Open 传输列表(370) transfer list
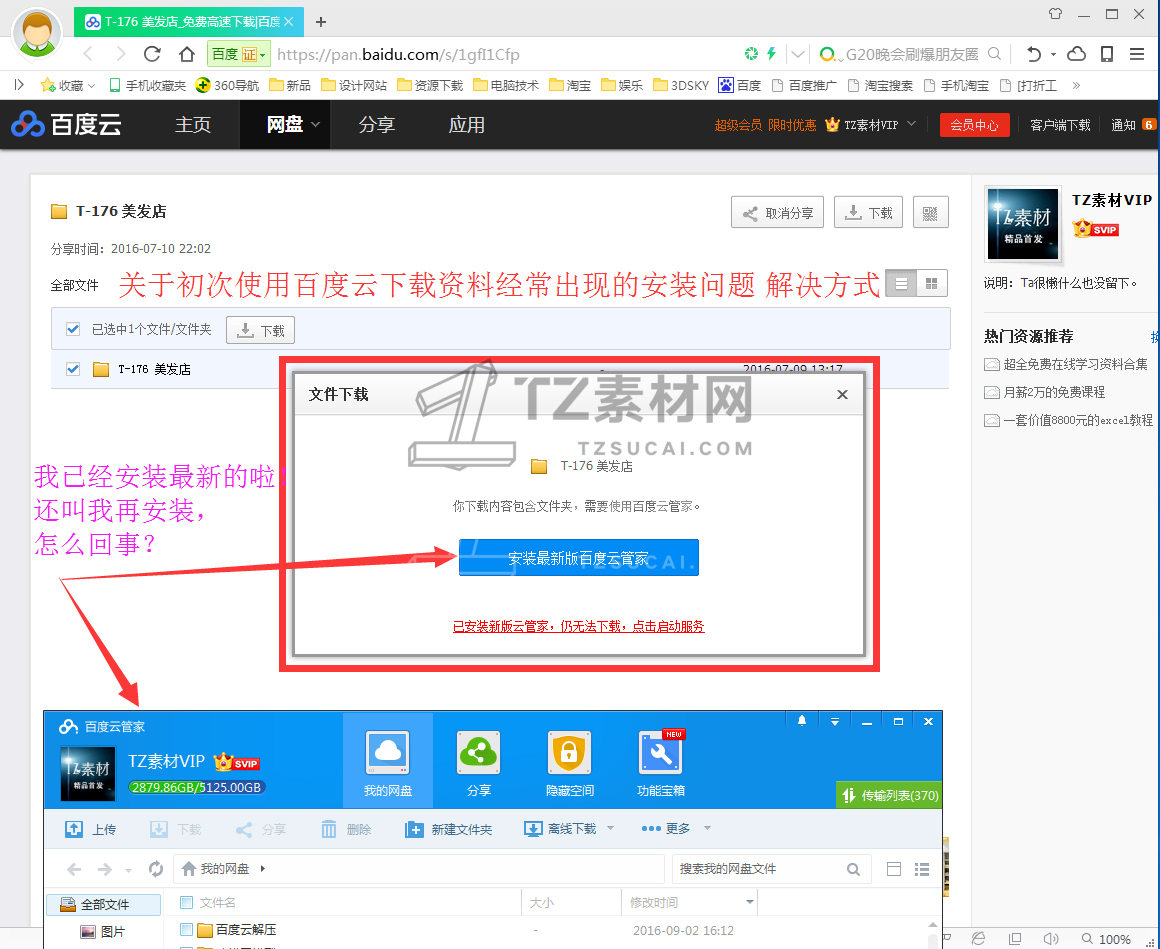 click(889, 795)
